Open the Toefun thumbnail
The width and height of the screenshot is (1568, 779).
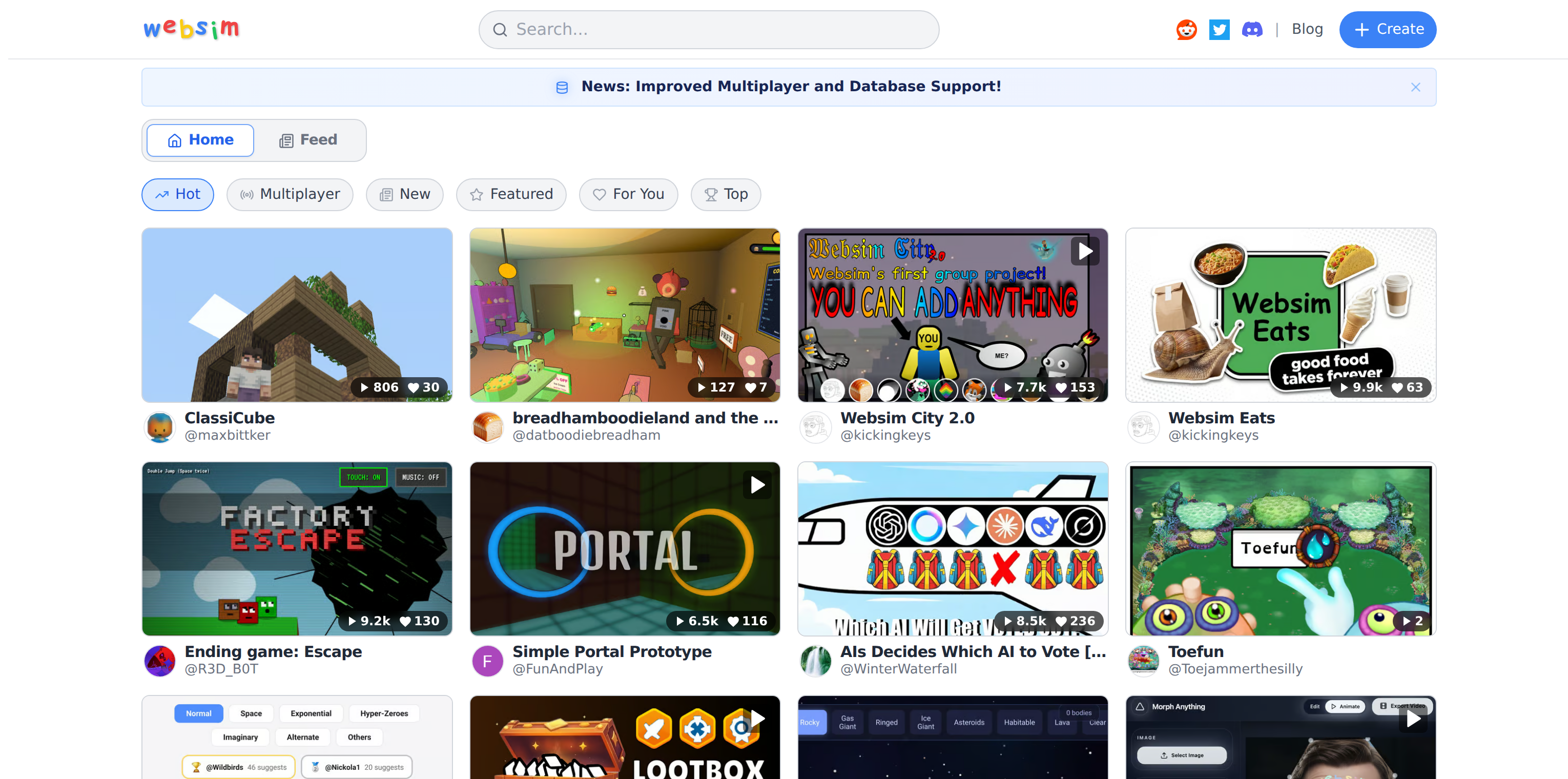point(1281,548)
